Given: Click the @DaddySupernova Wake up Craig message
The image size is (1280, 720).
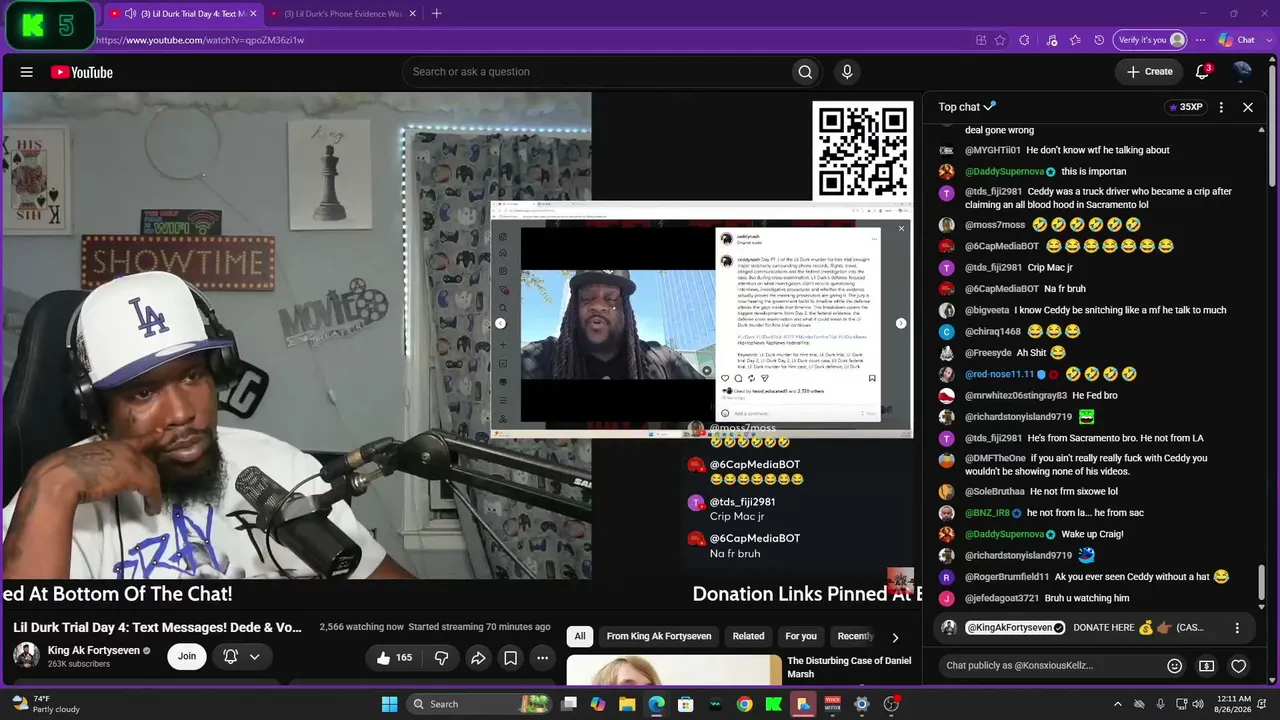Looking at the screenshot, I should coord(1093,534).
